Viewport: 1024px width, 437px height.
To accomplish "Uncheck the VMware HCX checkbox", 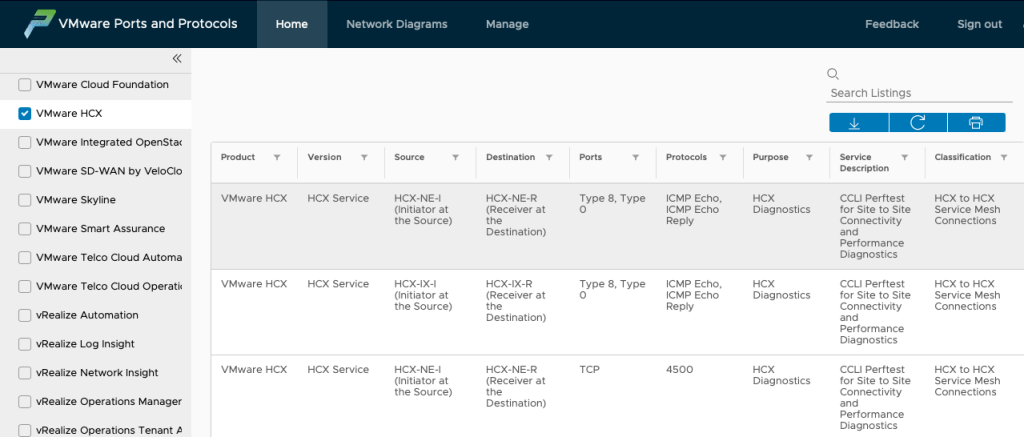I will point(25,114).
